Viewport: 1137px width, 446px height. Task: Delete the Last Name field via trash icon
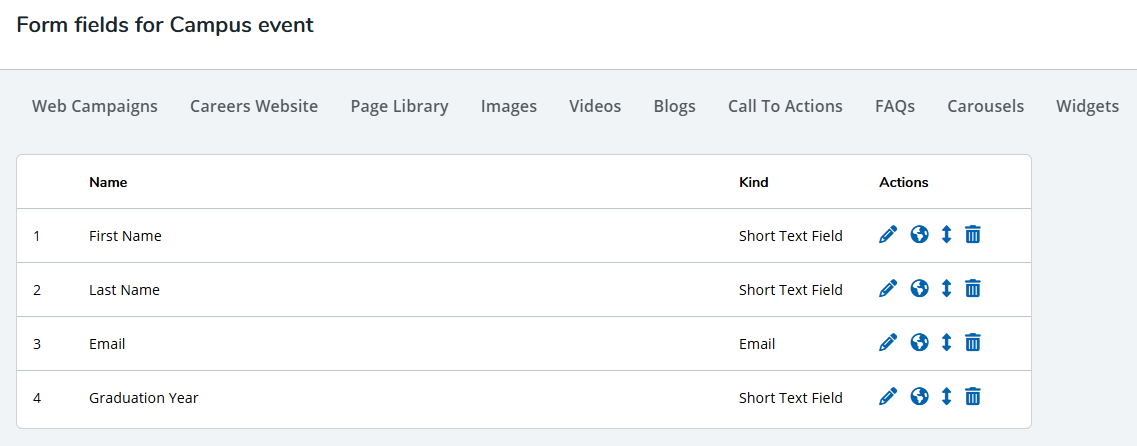tap(972, 289)
